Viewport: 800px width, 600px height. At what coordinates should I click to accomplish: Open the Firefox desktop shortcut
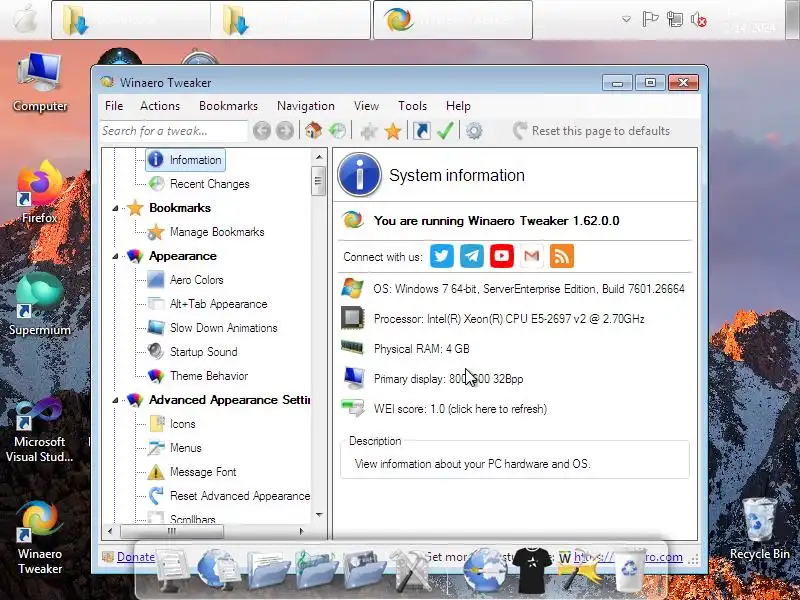(x=40, y=192)
